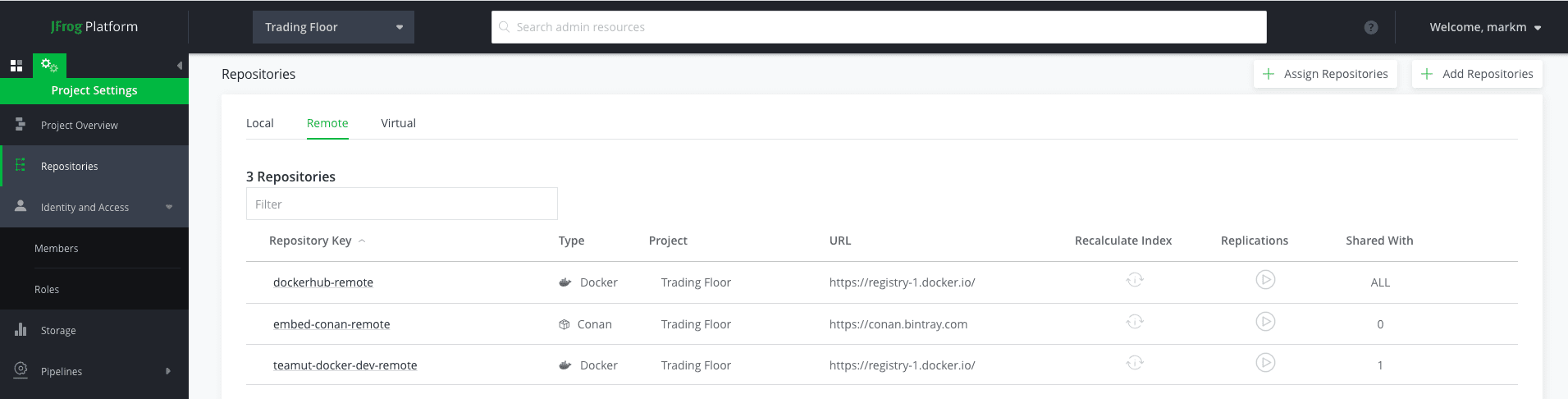The image size is (1568, 399).
Task: Switch to the Local tab
Action: coord(260,123)
